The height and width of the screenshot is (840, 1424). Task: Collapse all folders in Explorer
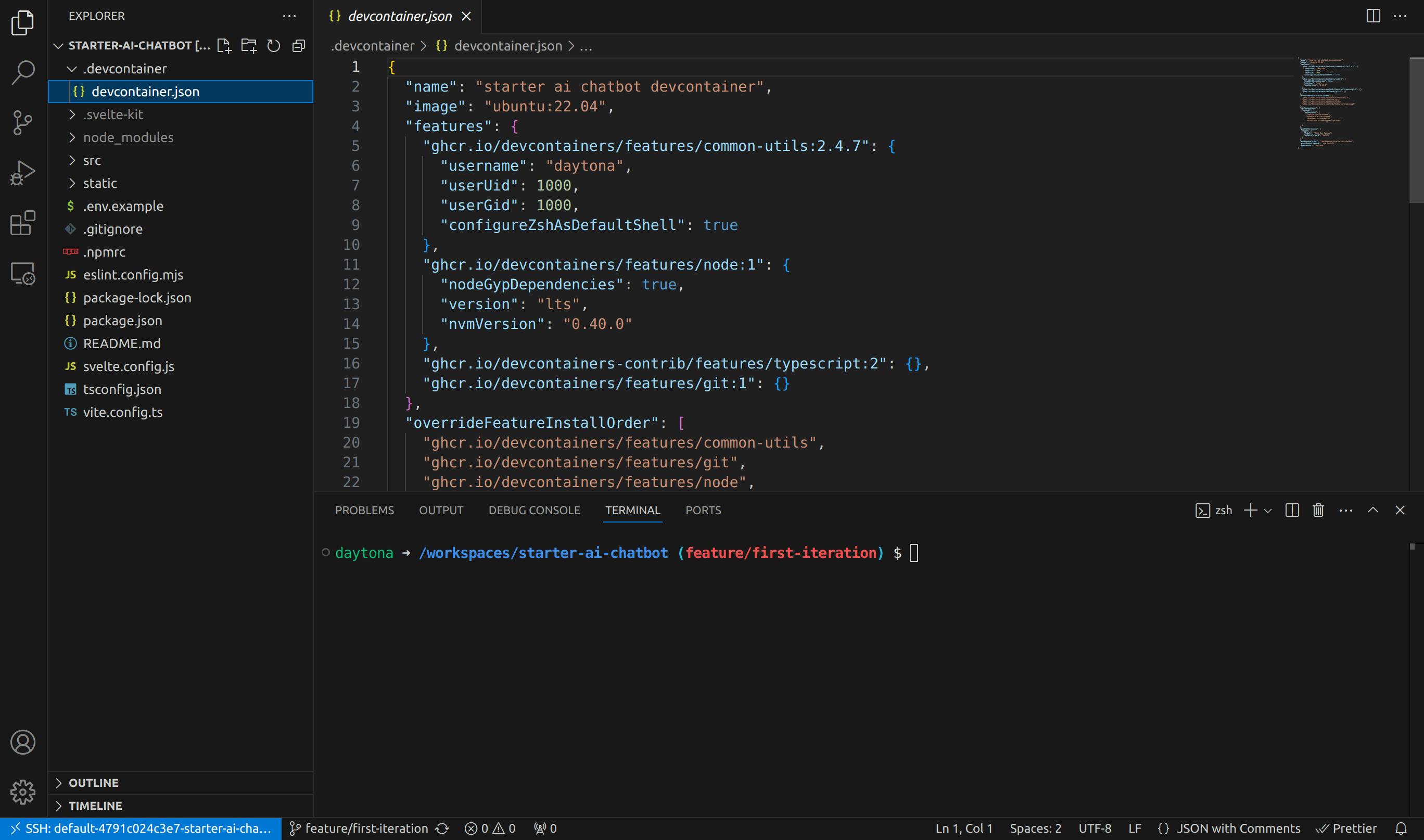click(299, 46)
